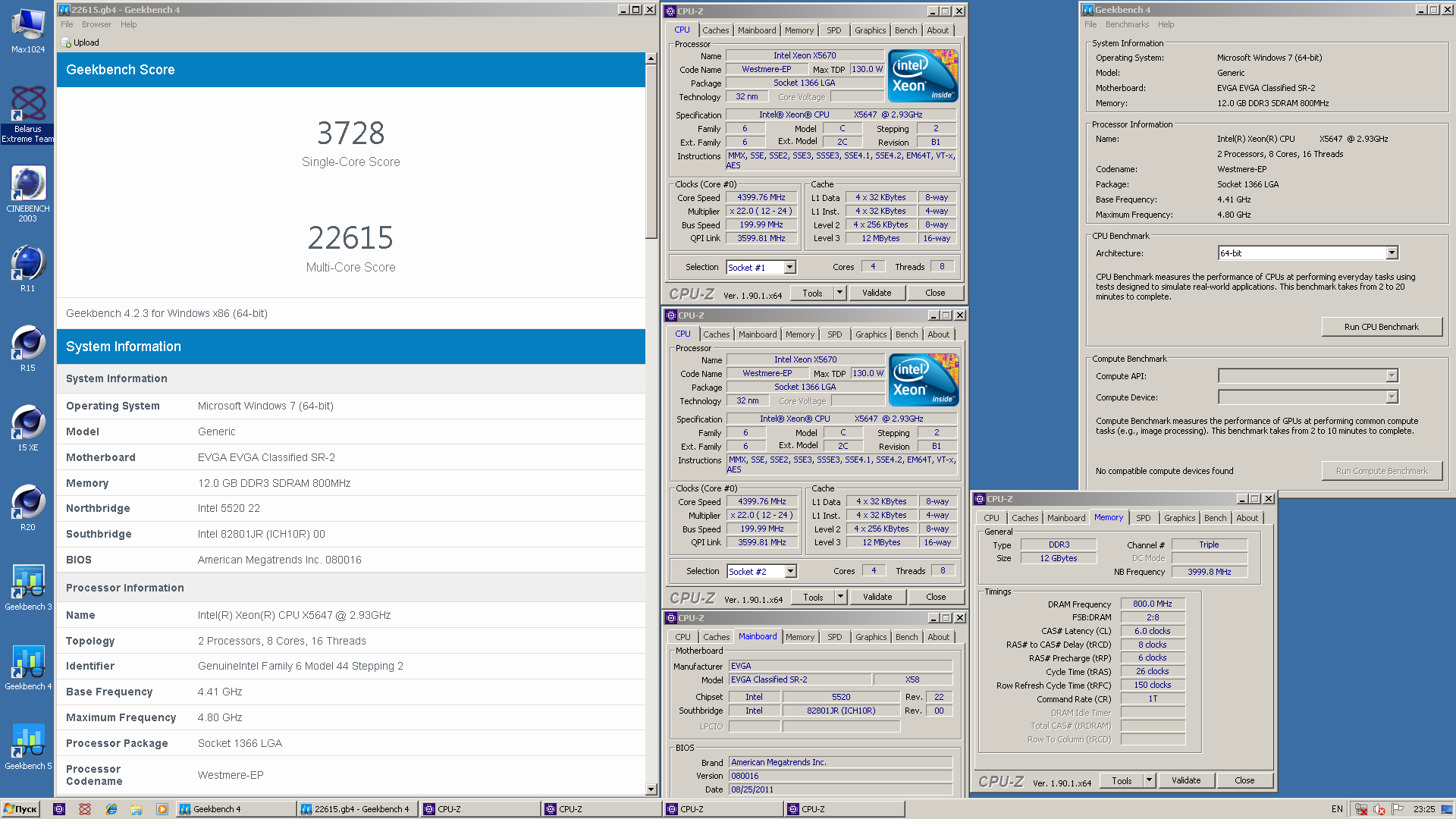Launch CINEBENCH 2003 desktop shortcut
The height and width of the screenshot is (819, 1456).
tap(28, 193)
